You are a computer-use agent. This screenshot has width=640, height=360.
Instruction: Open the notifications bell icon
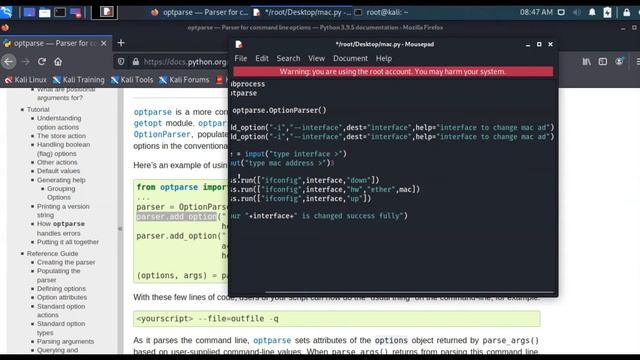tap(592, 12)
